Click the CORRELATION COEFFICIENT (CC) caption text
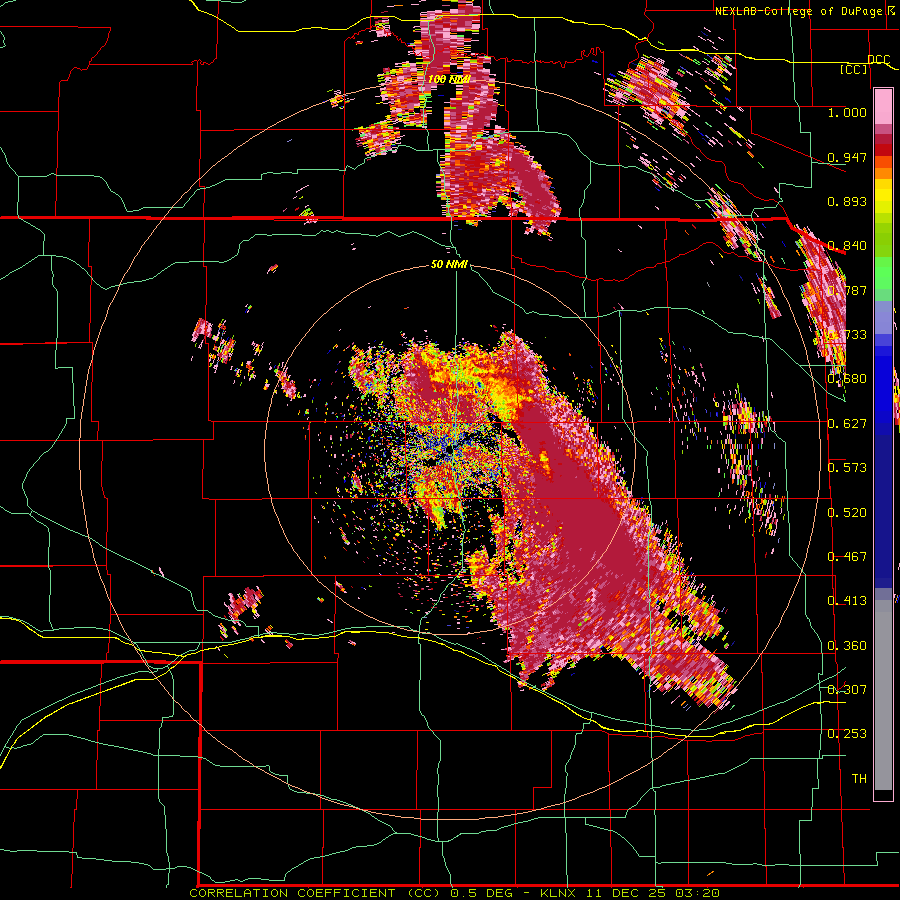Viewport: 900px width, 900px height. click(315, 893)
